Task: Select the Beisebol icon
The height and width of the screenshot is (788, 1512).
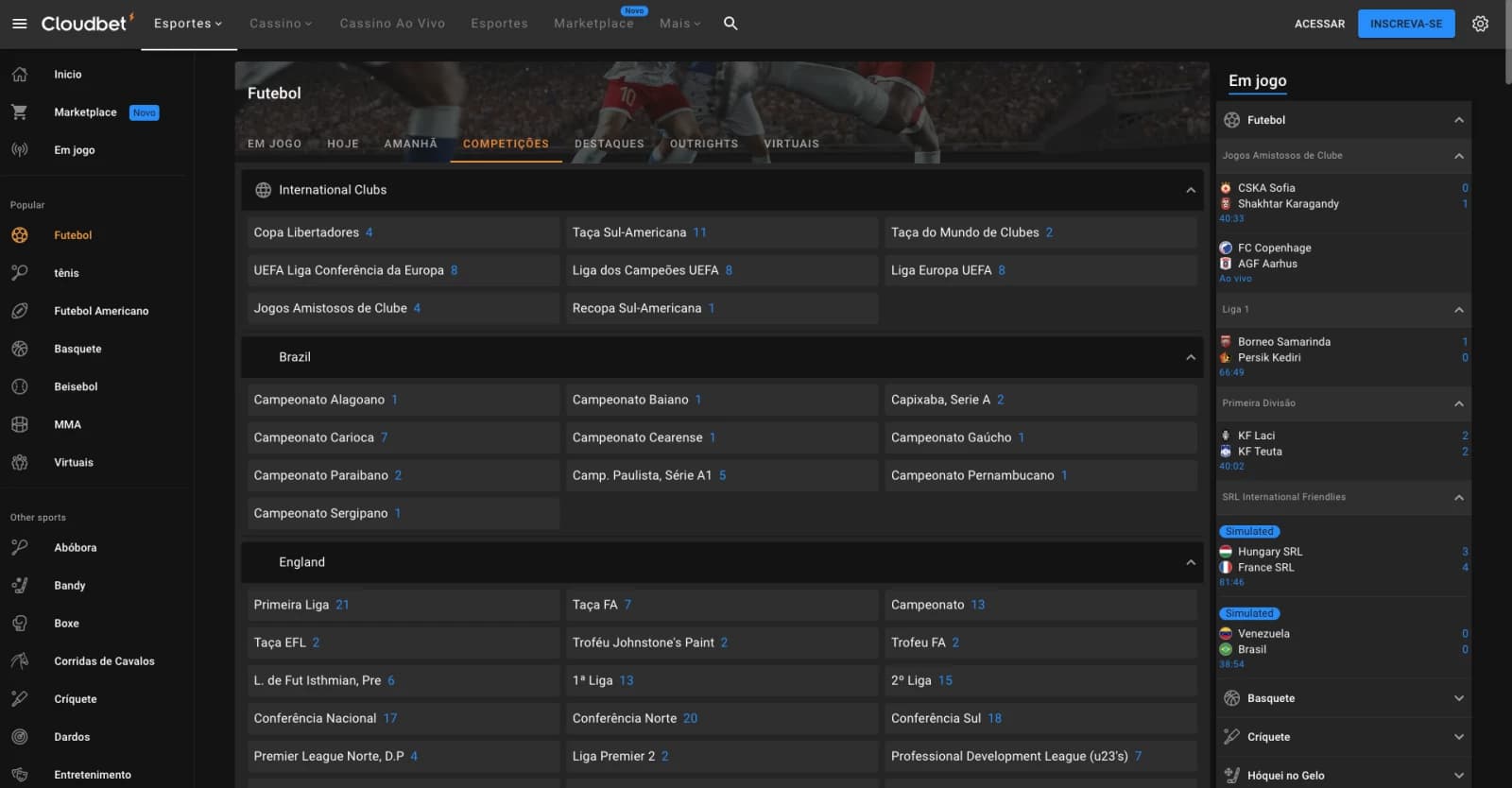Action: (20, 386)
